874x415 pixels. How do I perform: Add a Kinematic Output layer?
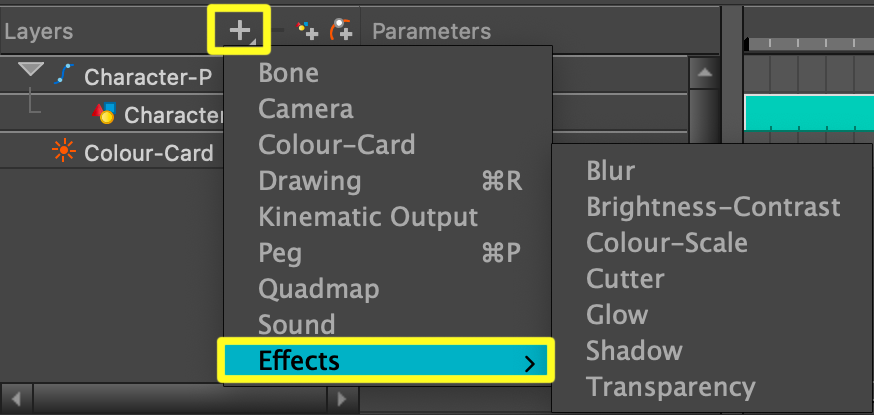tap(368, 217)
